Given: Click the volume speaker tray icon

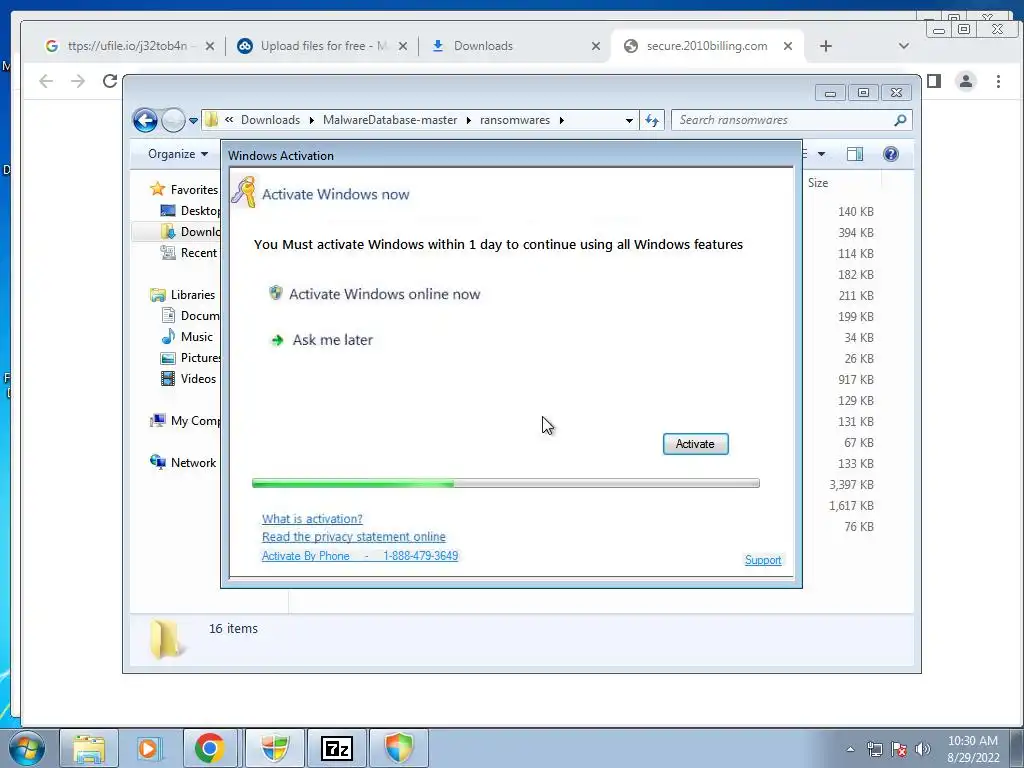Looking at the screenshot, I should click(923, 749).
